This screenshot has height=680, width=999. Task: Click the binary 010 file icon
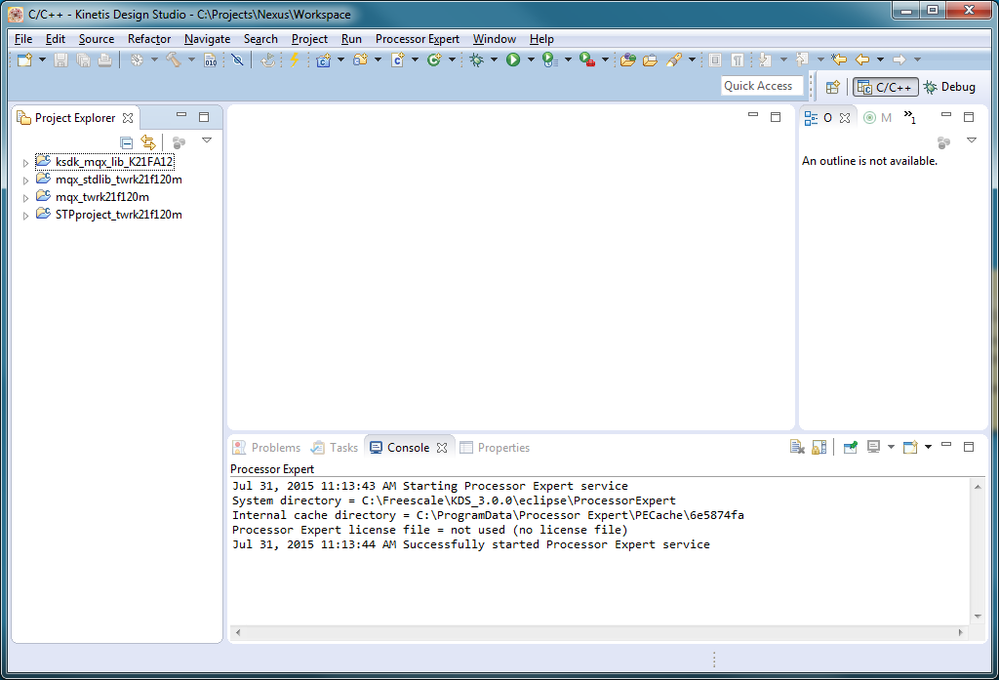pyautogui.click(x=210, y=60)
